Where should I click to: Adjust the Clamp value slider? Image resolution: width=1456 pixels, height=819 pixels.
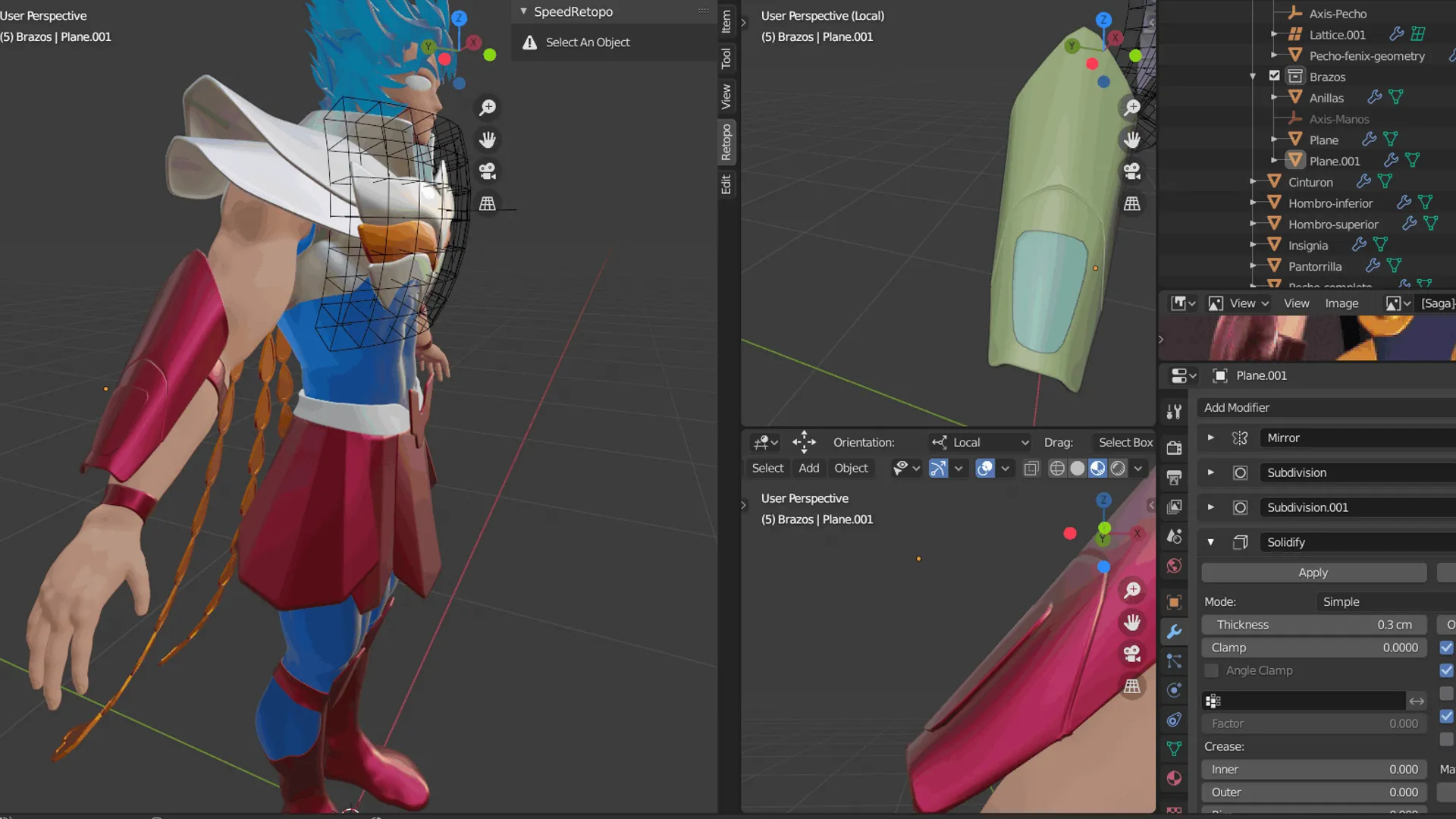pyautogui.click(x=1313, y=648)
